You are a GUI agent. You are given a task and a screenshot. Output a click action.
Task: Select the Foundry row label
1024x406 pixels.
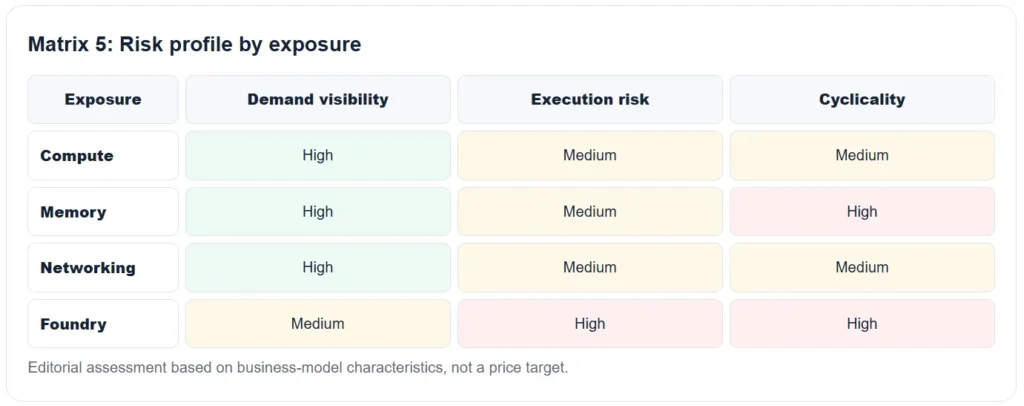[103, 324]
